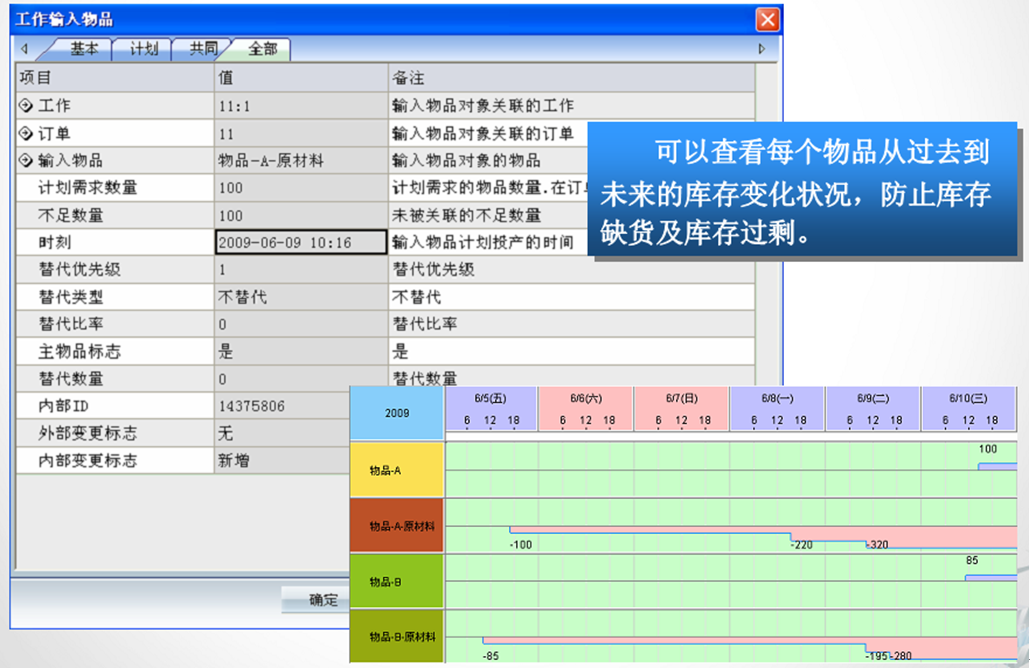Image resolution: width=1030 pixels, height=670 pixels.
Task: Select the 主物品标志 value cell 是
Action: coord(300,352)
